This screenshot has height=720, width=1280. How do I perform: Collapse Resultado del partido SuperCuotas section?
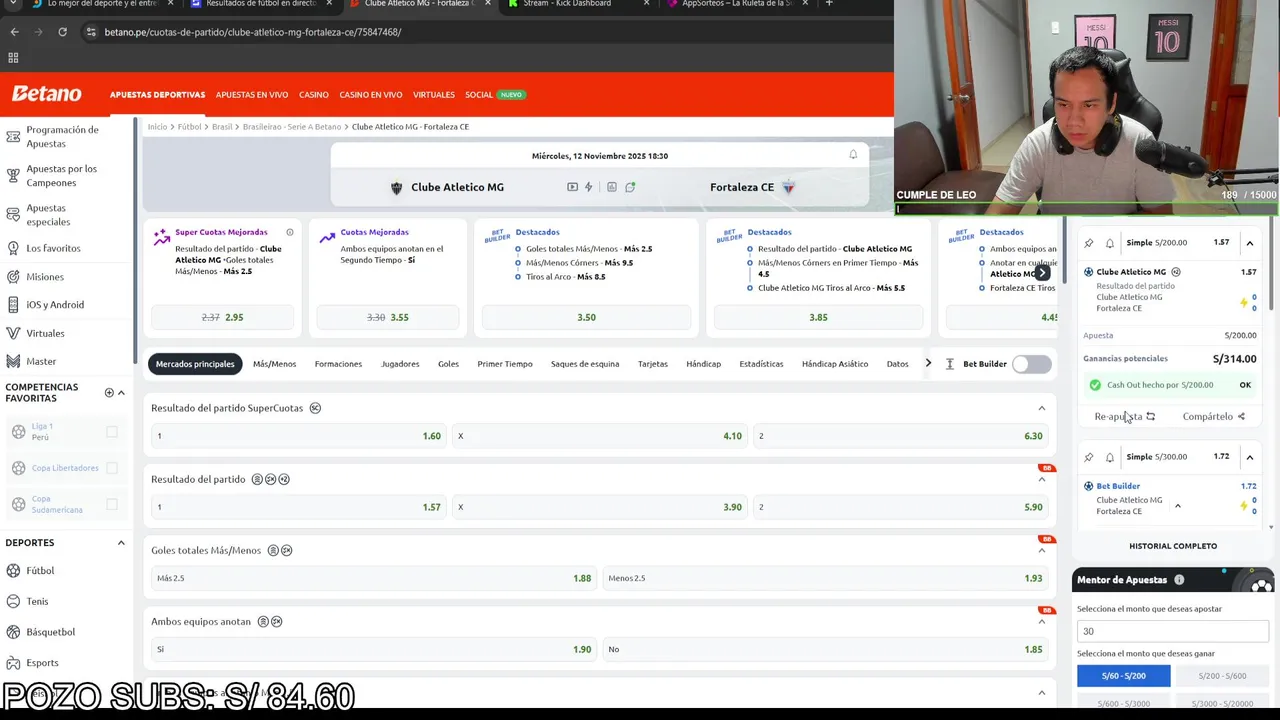click(x=1041, y=408)
